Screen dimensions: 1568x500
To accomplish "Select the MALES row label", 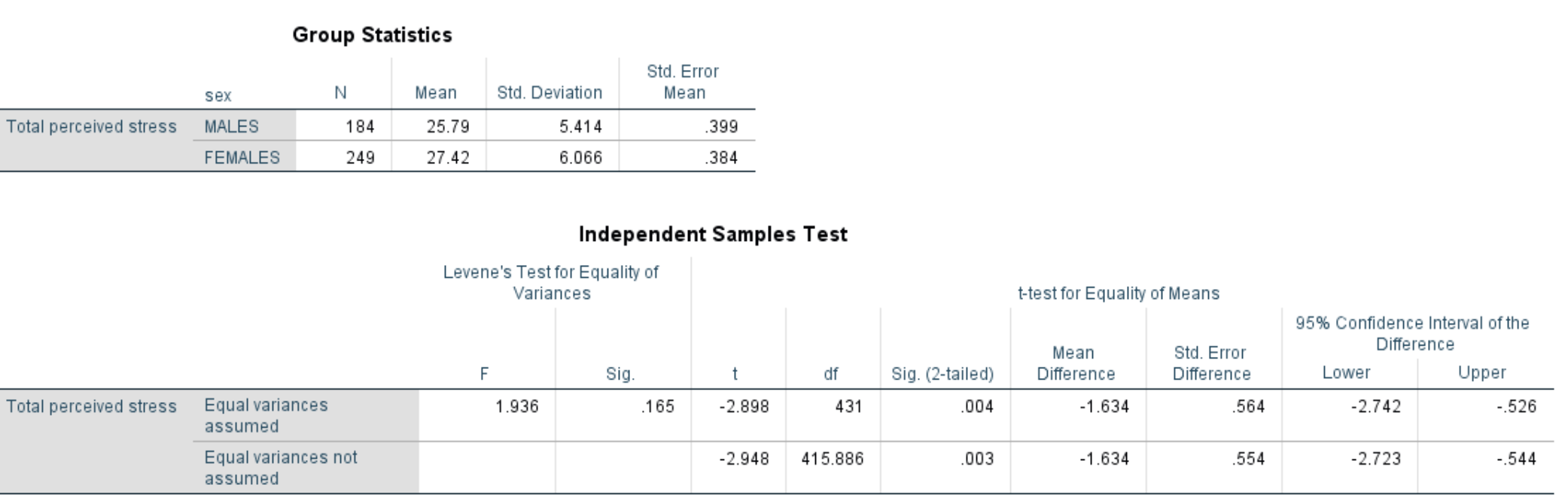I will coord(231,127).
